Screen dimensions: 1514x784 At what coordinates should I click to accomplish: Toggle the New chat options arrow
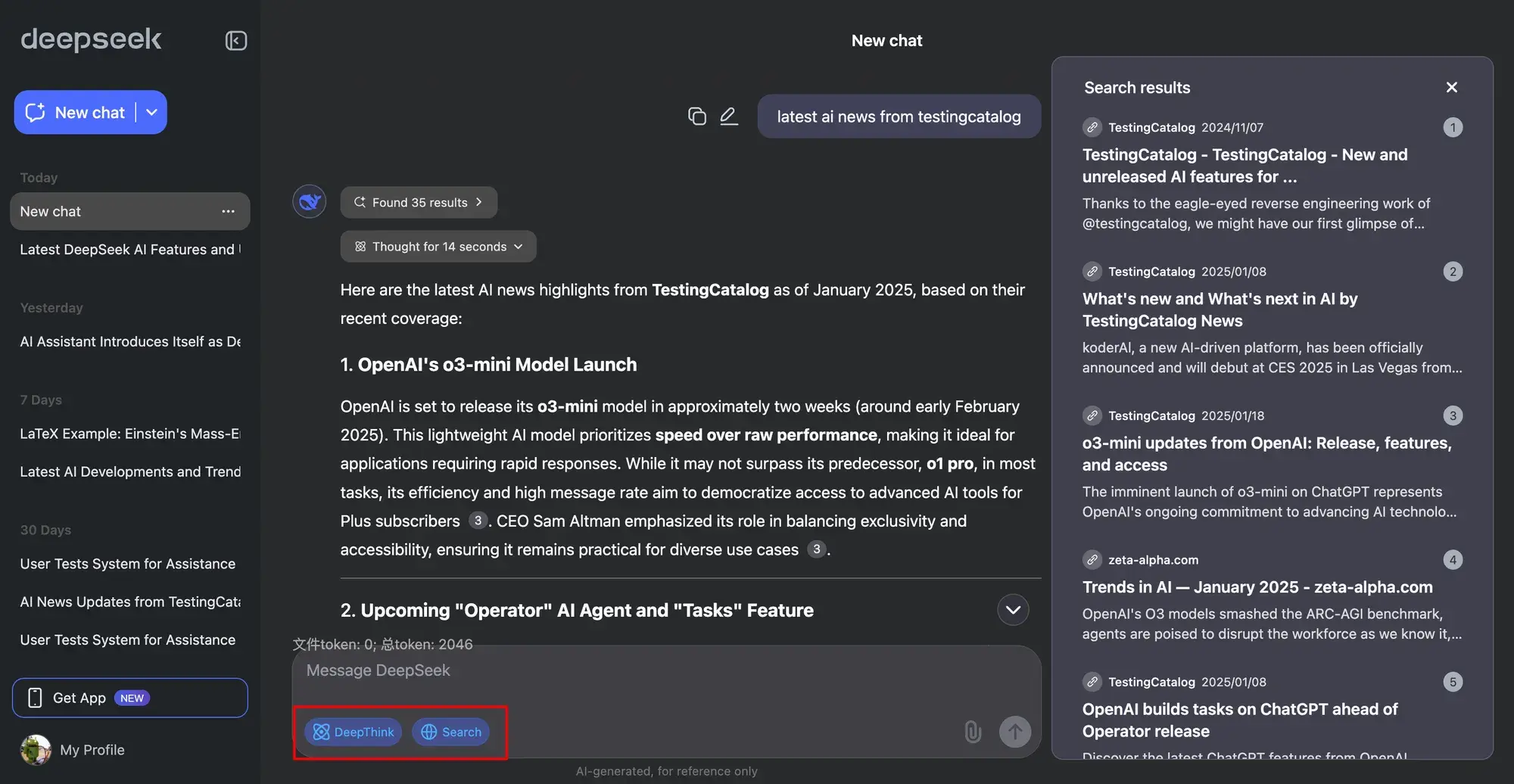[151, 112]
